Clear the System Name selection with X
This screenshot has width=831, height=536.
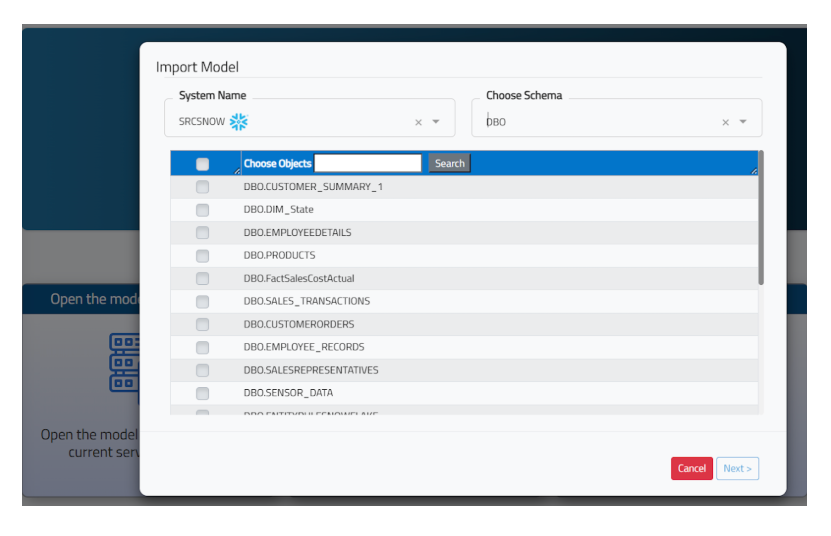click(418, 123)
